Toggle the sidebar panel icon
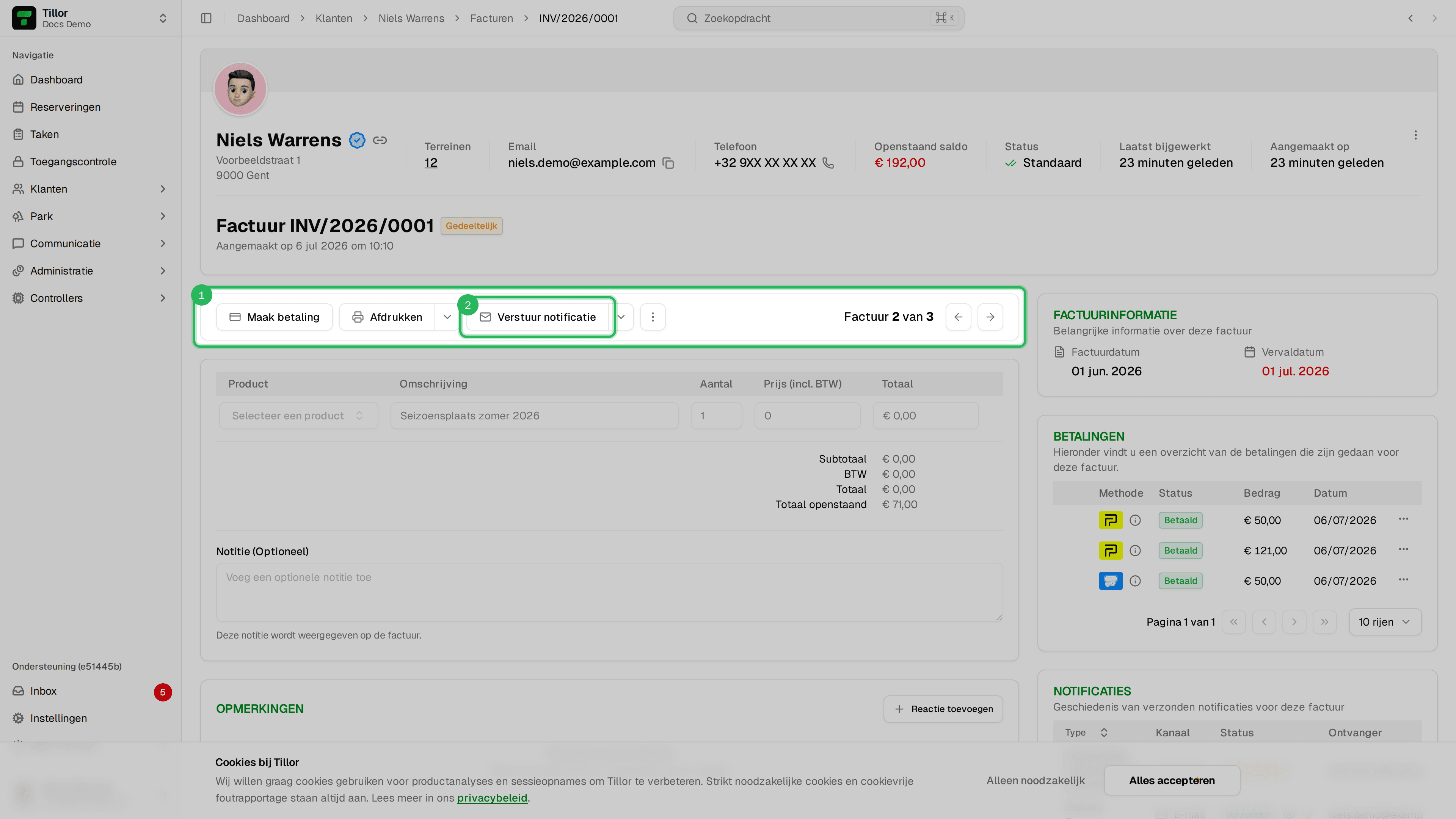1456x819 pixels. 206,18
